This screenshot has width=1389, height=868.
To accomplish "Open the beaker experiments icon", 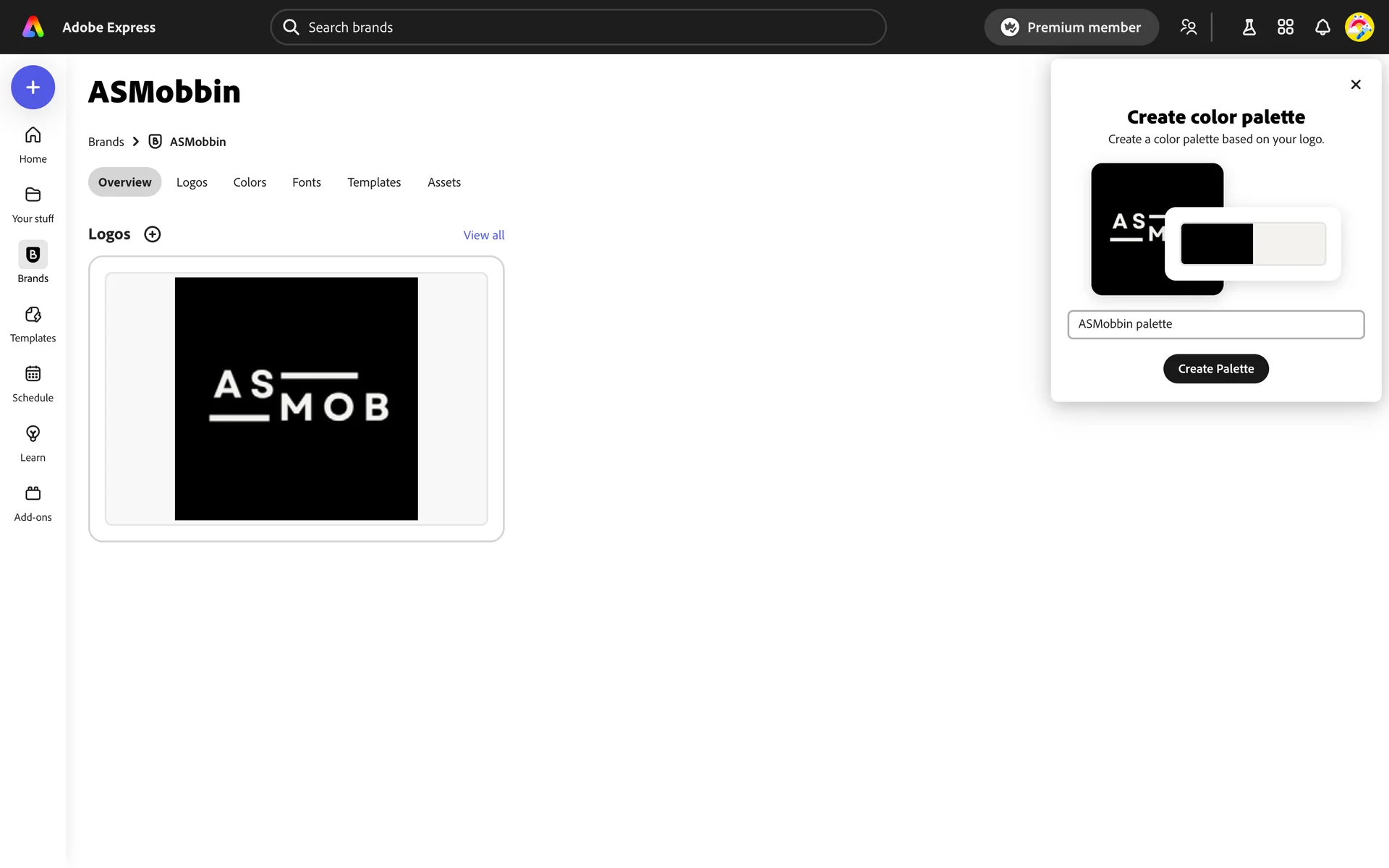I will [1249, 27].
